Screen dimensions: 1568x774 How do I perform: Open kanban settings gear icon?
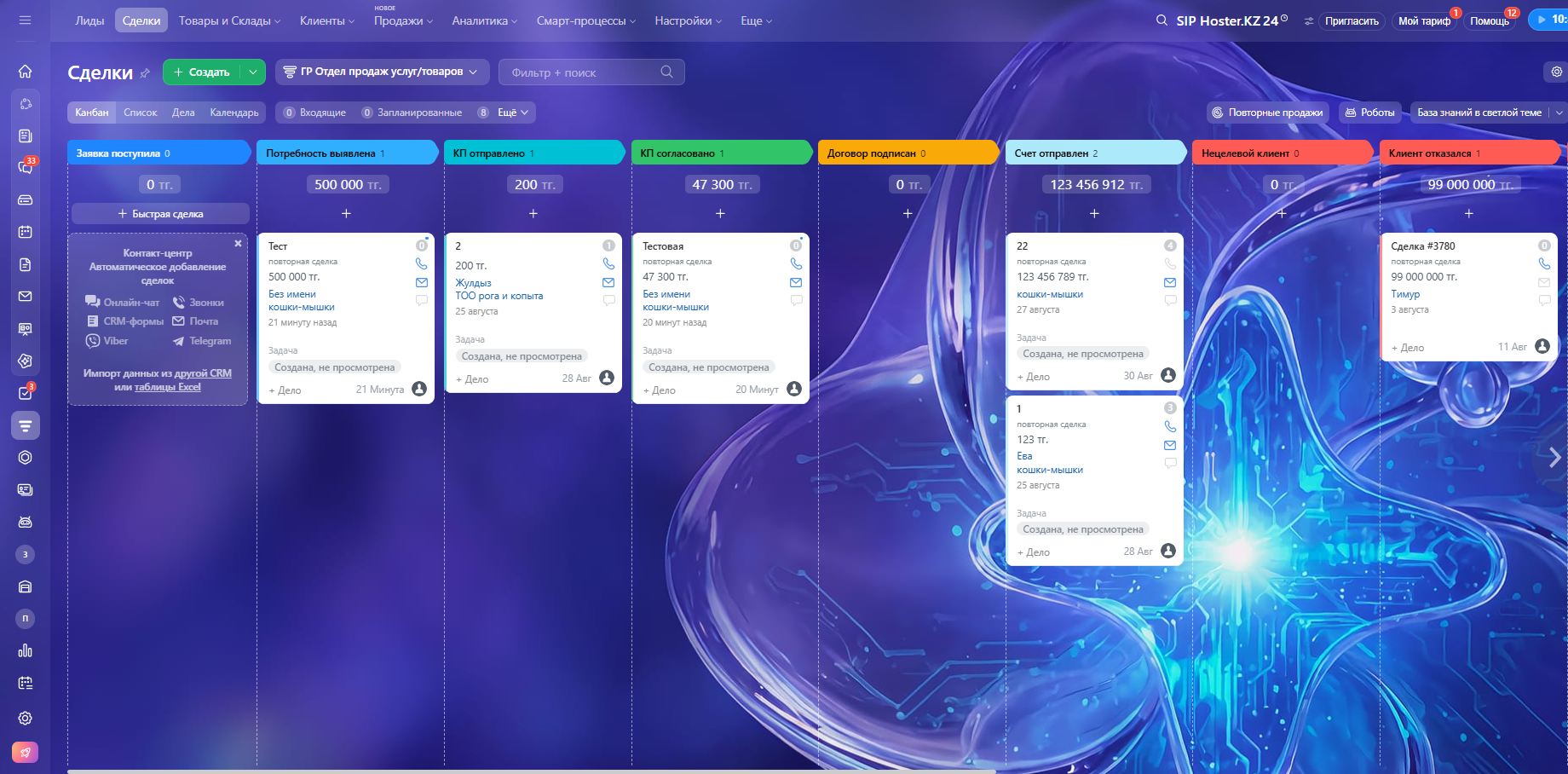click(x=1556, y=72)
